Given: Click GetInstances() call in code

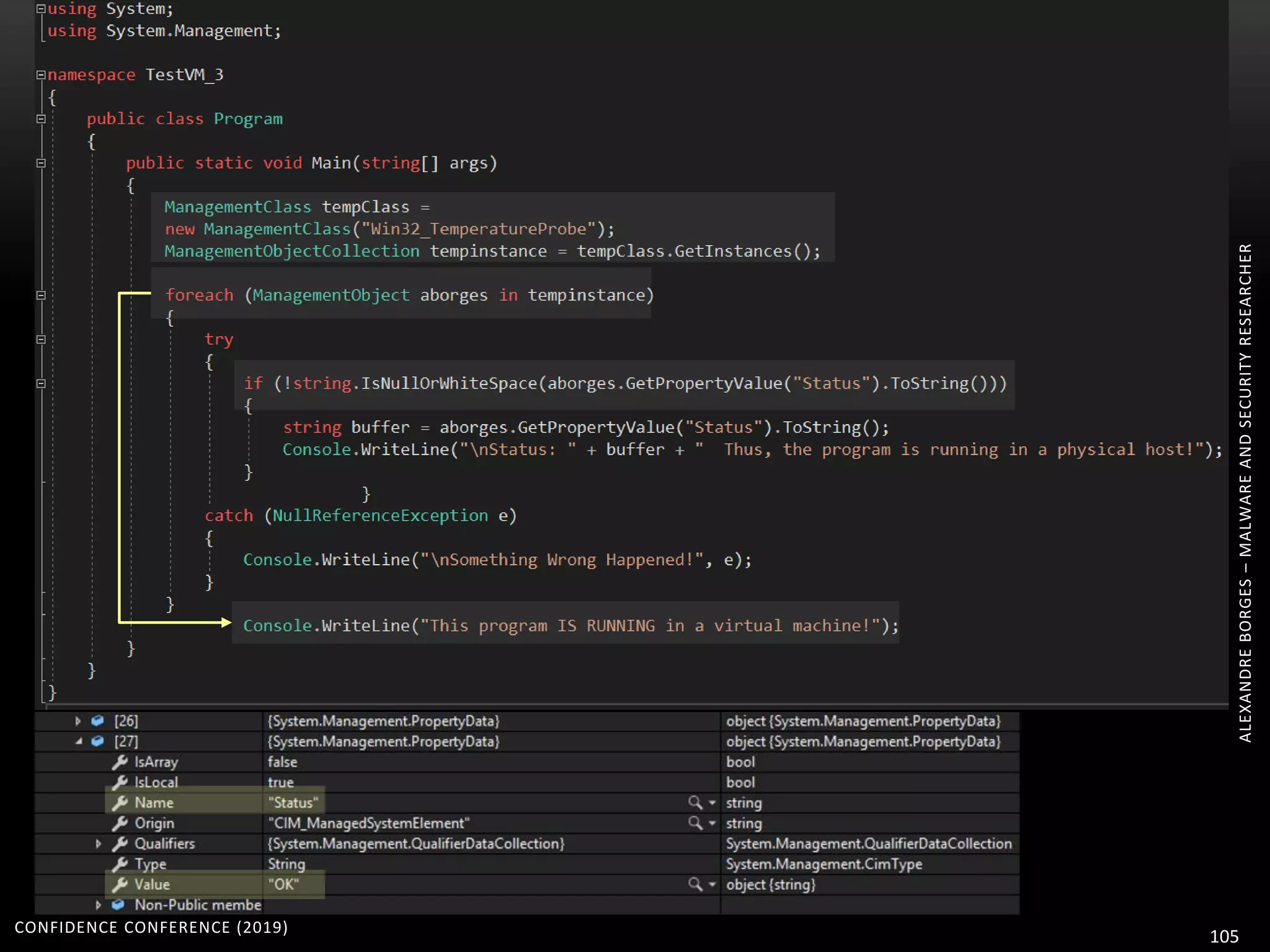Looking at the screenshot, I should click(x=742, y=251).
